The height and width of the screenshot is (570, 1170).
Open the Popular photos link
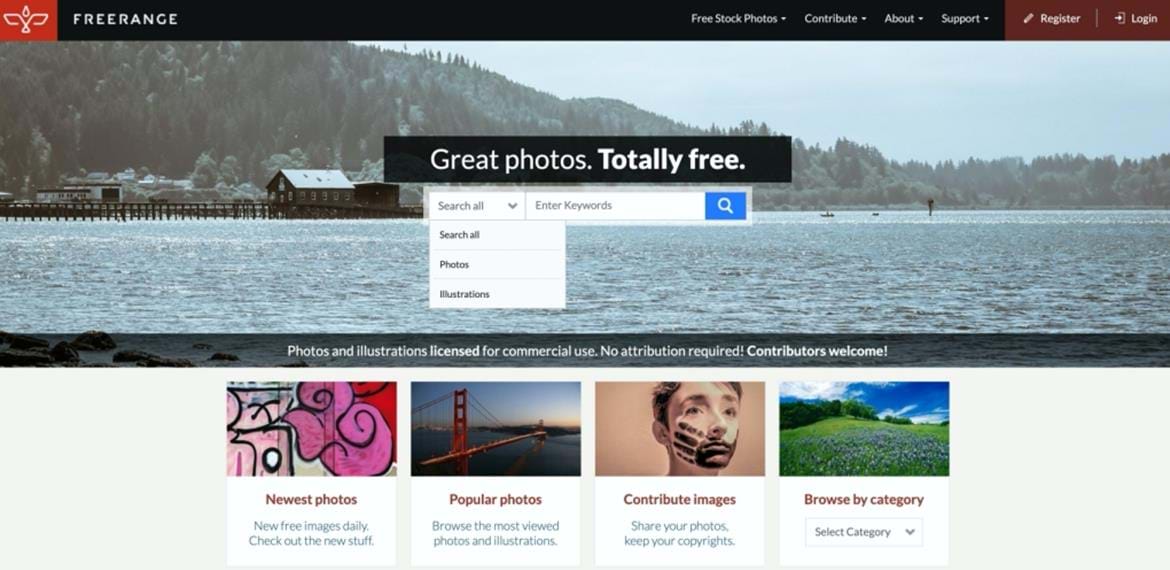click(495, 499)
